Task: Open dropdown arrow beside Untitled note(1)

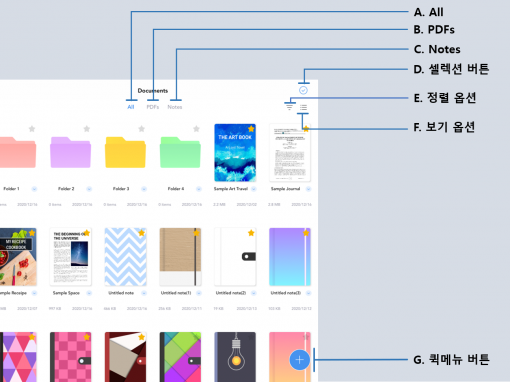Action: [x=199, y=293]
